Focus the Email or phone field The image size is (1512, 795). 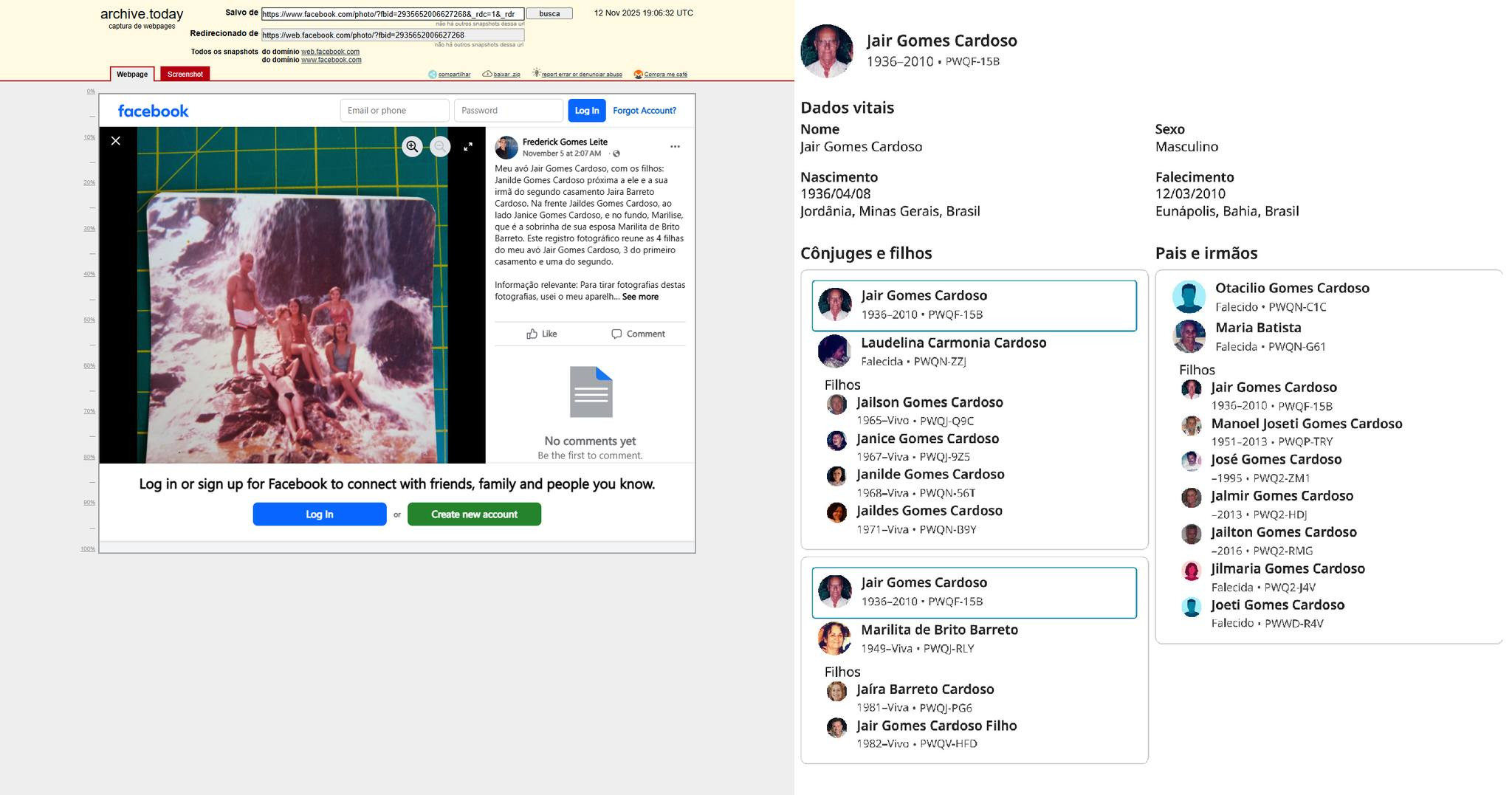tap(394, 111)
